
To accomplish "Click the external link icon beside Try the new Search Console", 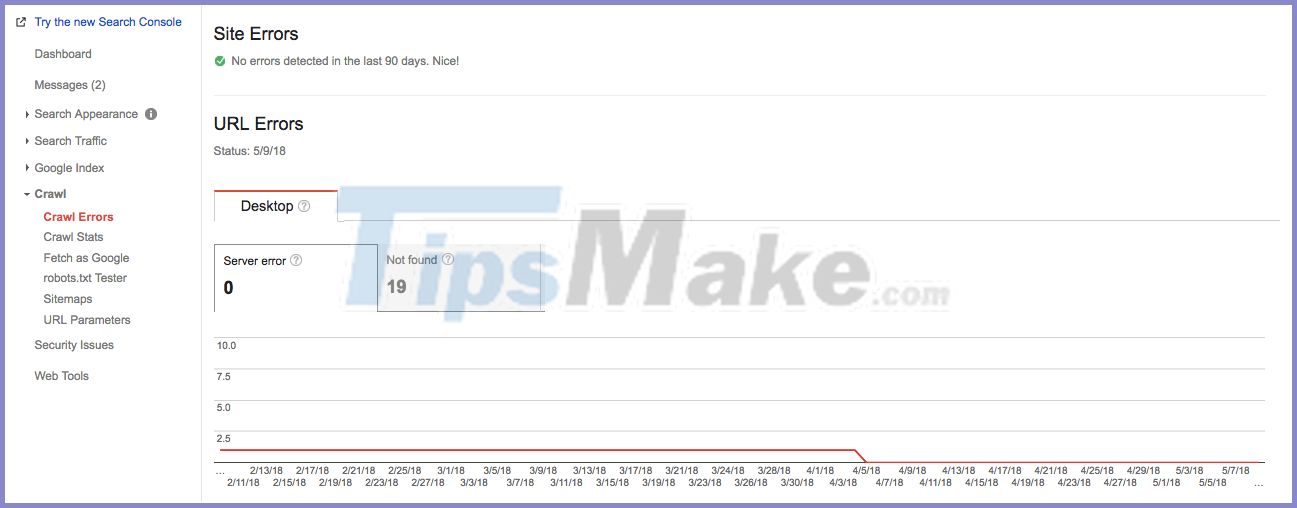I will 21,22.
